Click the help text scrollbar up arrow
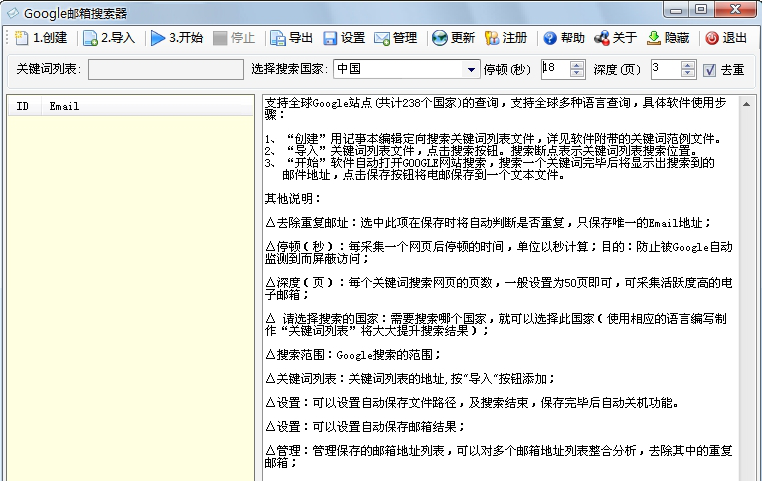Image resolution: width=762 pixels, height=500 pixels. click(746, 104)
